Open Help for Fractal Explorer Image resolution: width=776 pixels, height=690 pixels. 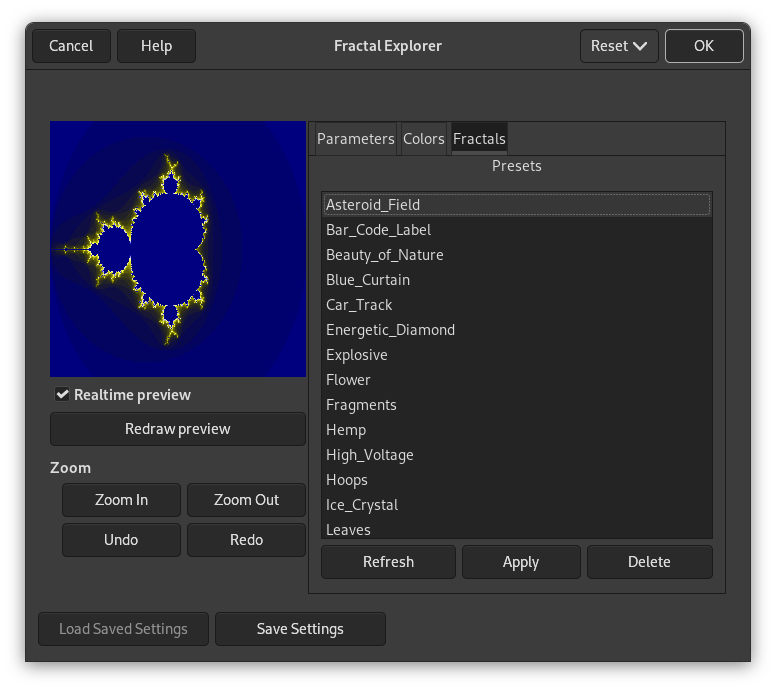coord(156,46)
